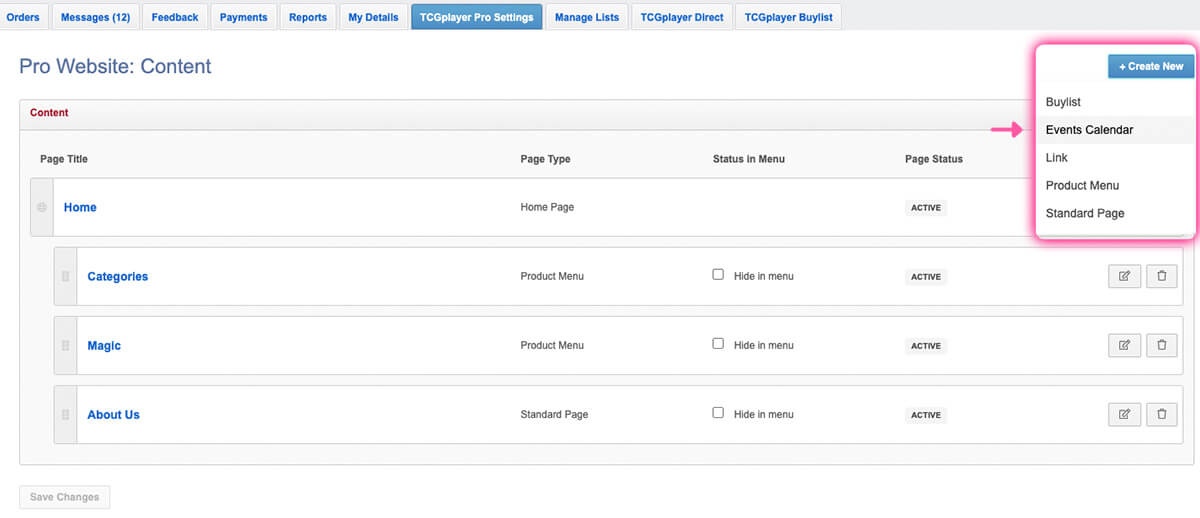The width and height of the screenshot is (1200, 518).
Task: Select the TCGplayer Pro Settings tab
Action: coord(477,17)
